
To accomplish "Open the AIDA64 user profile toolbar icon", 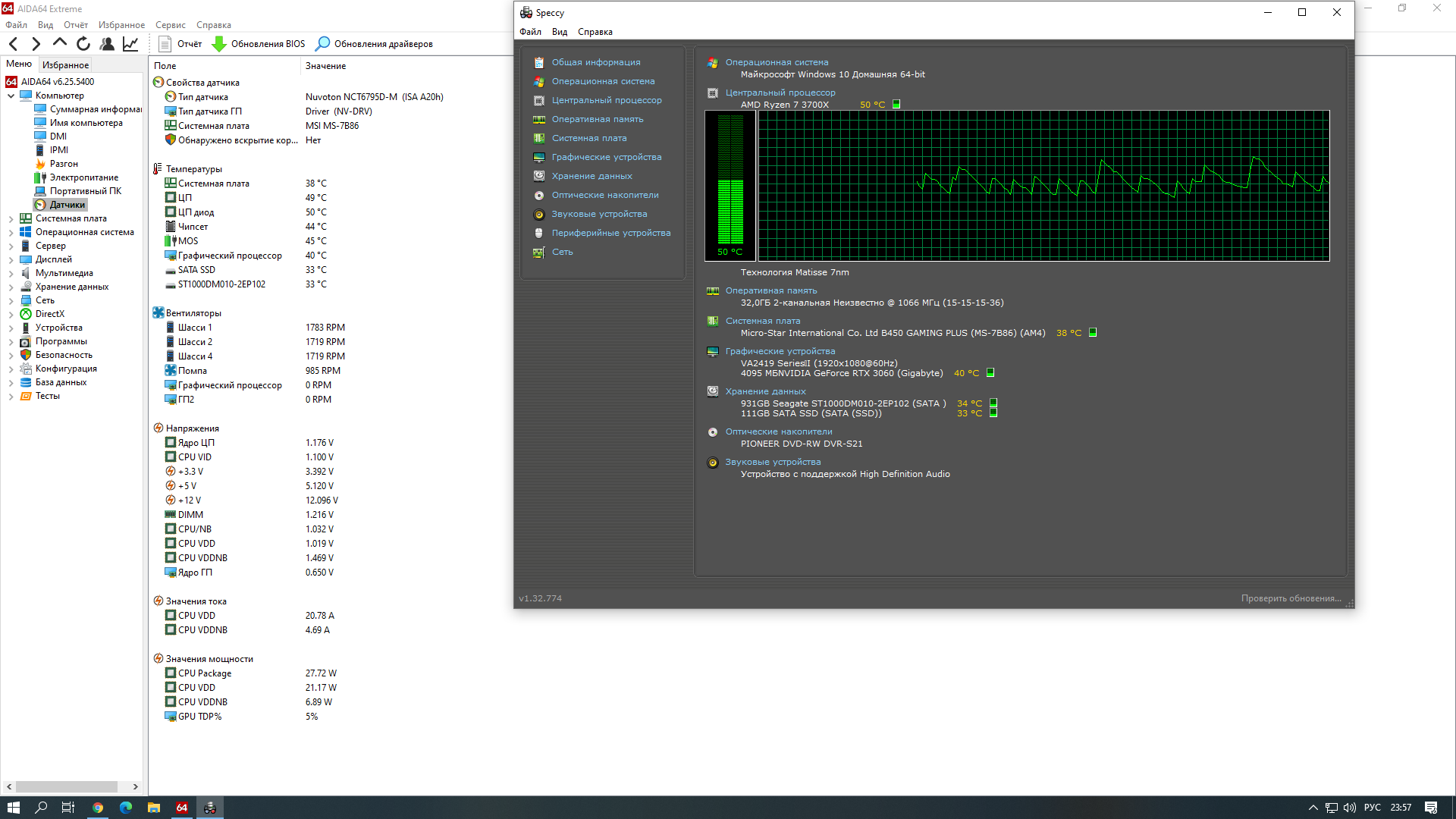I will pos(107,44).
